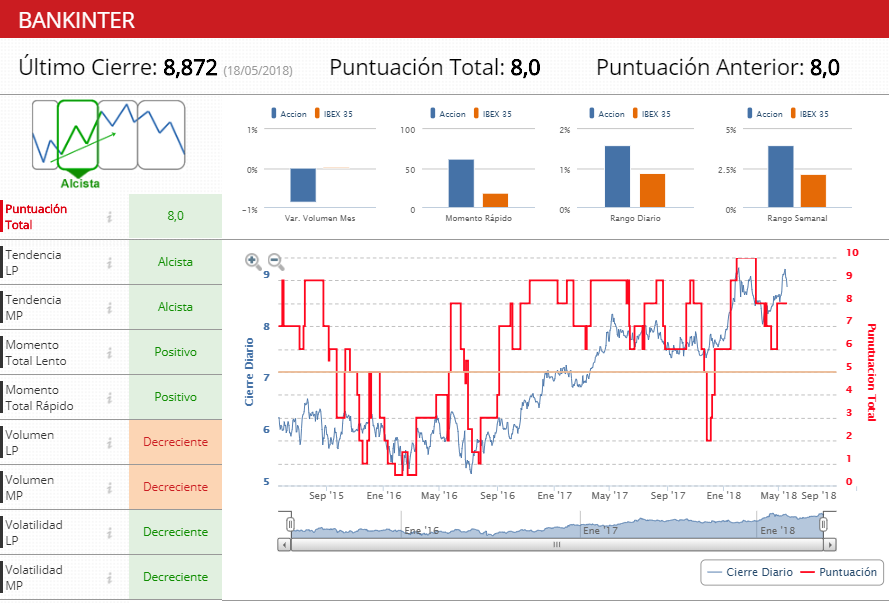
Task: Toggle IBEX 35 legend in Momento Rápido chart
Action: [x=493, y=114]
